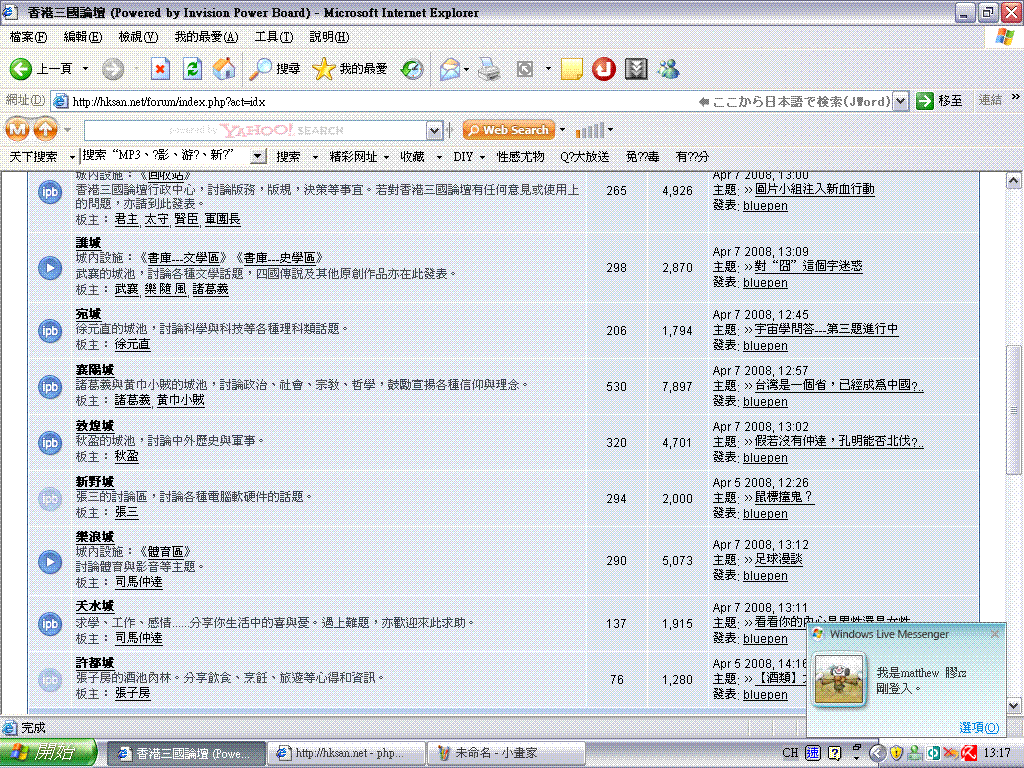Click the blue arrow icon beside 樂浪城
The width and height of the screenshot is (1024, 768).
point(50,562)
